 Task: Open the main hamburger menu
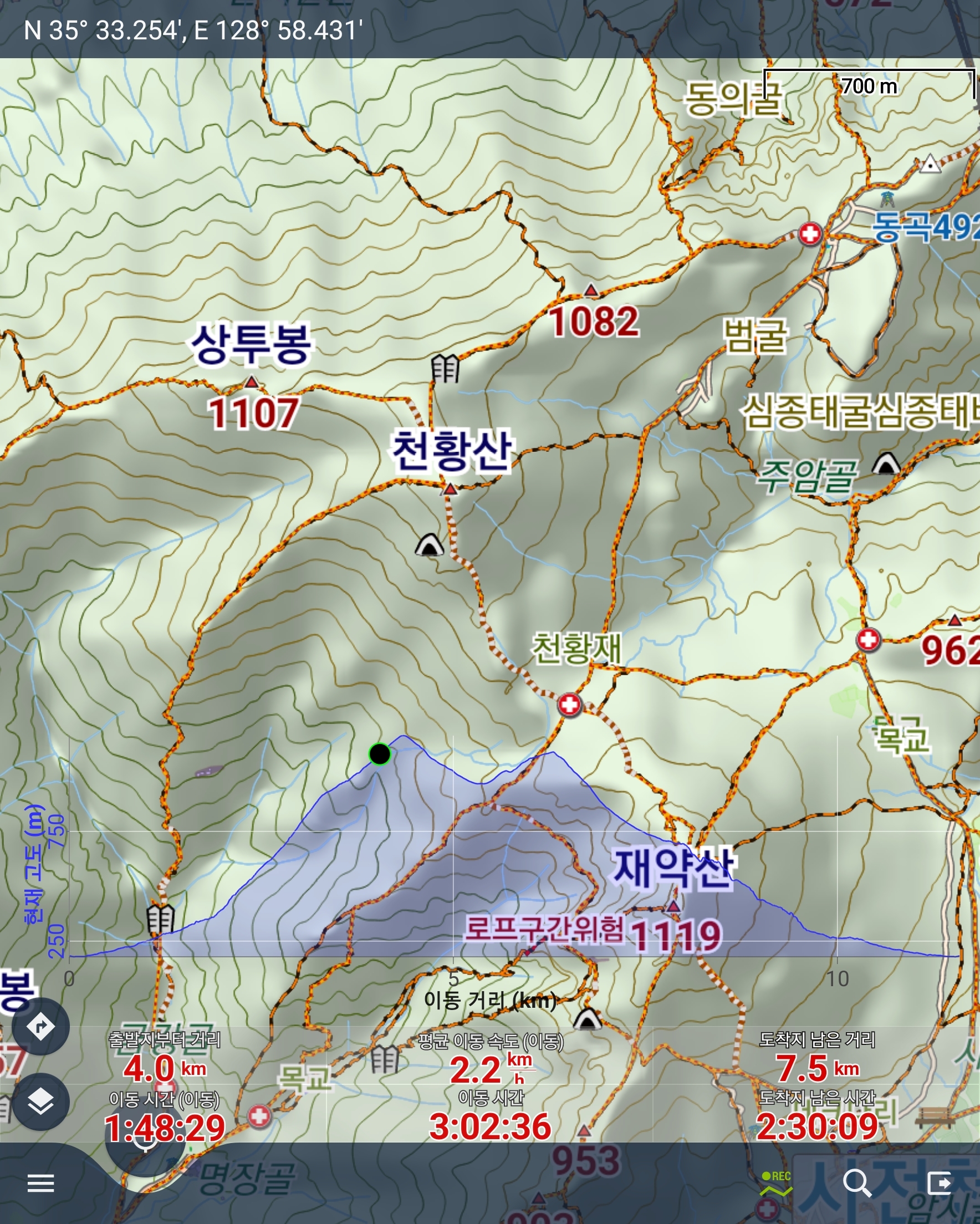[x=41, y=1183]
